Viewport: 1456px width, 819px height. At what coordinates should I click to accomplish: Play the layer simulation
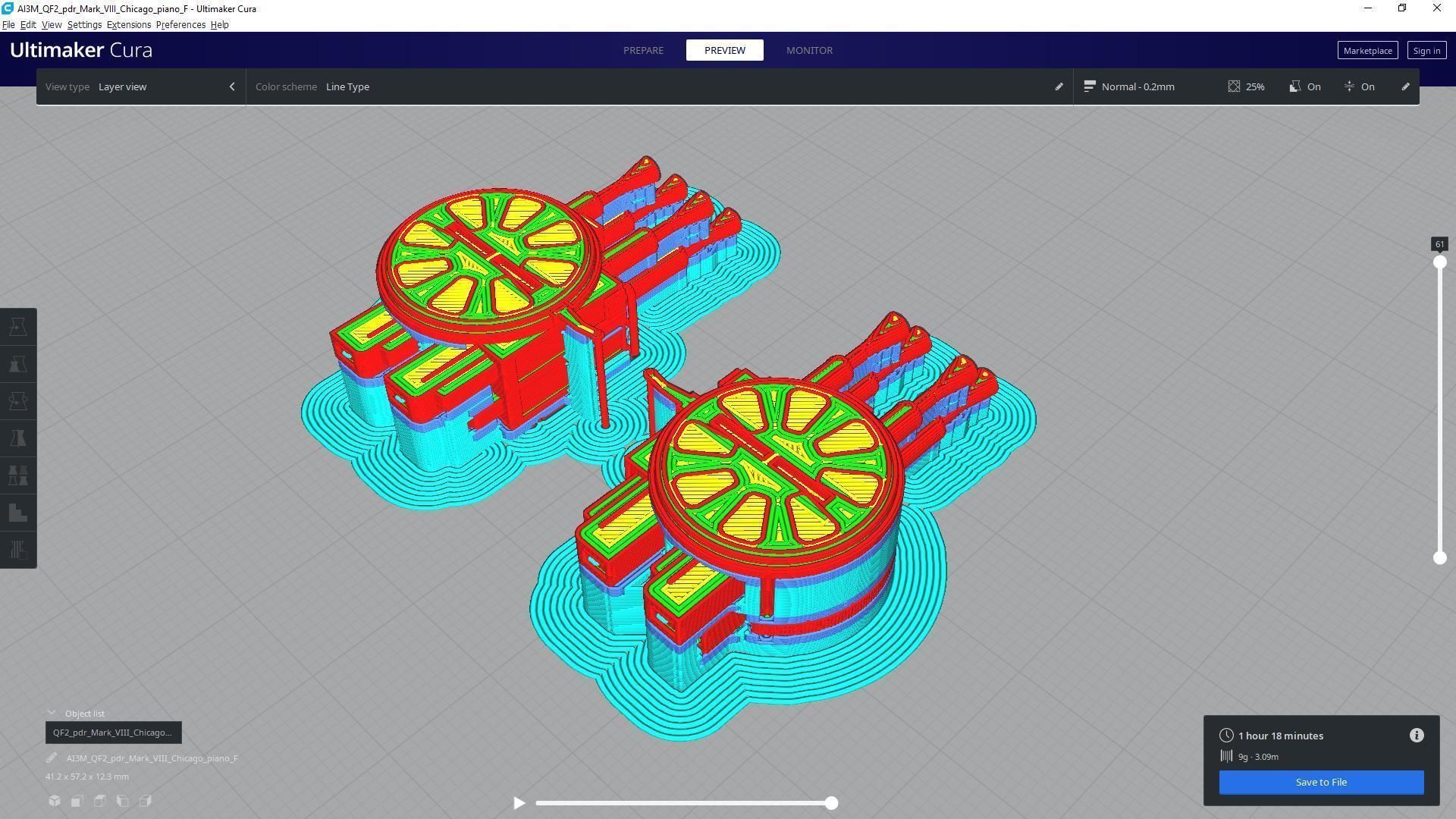[519, 803]
